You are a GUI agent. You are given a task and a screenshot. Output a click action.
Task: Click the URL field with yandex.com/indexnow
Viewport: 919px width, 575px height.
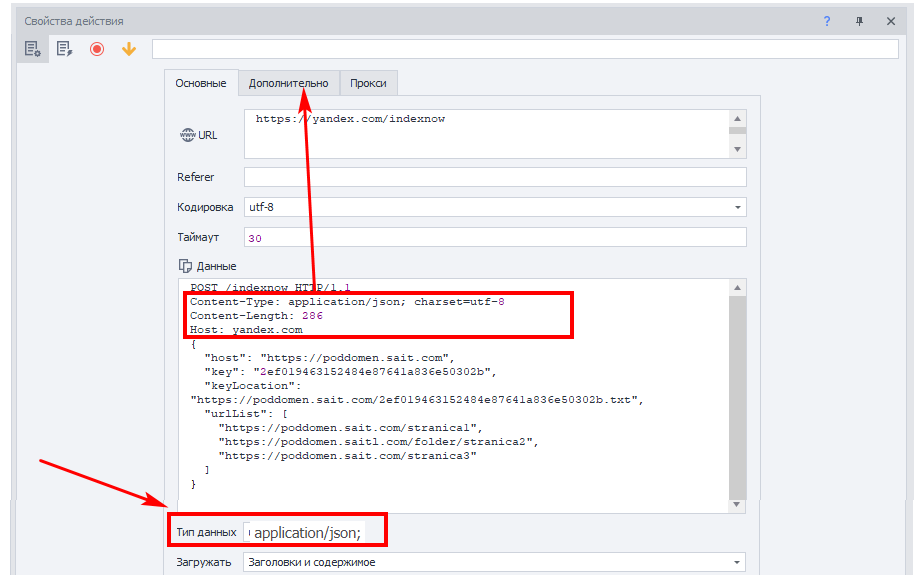486,134
